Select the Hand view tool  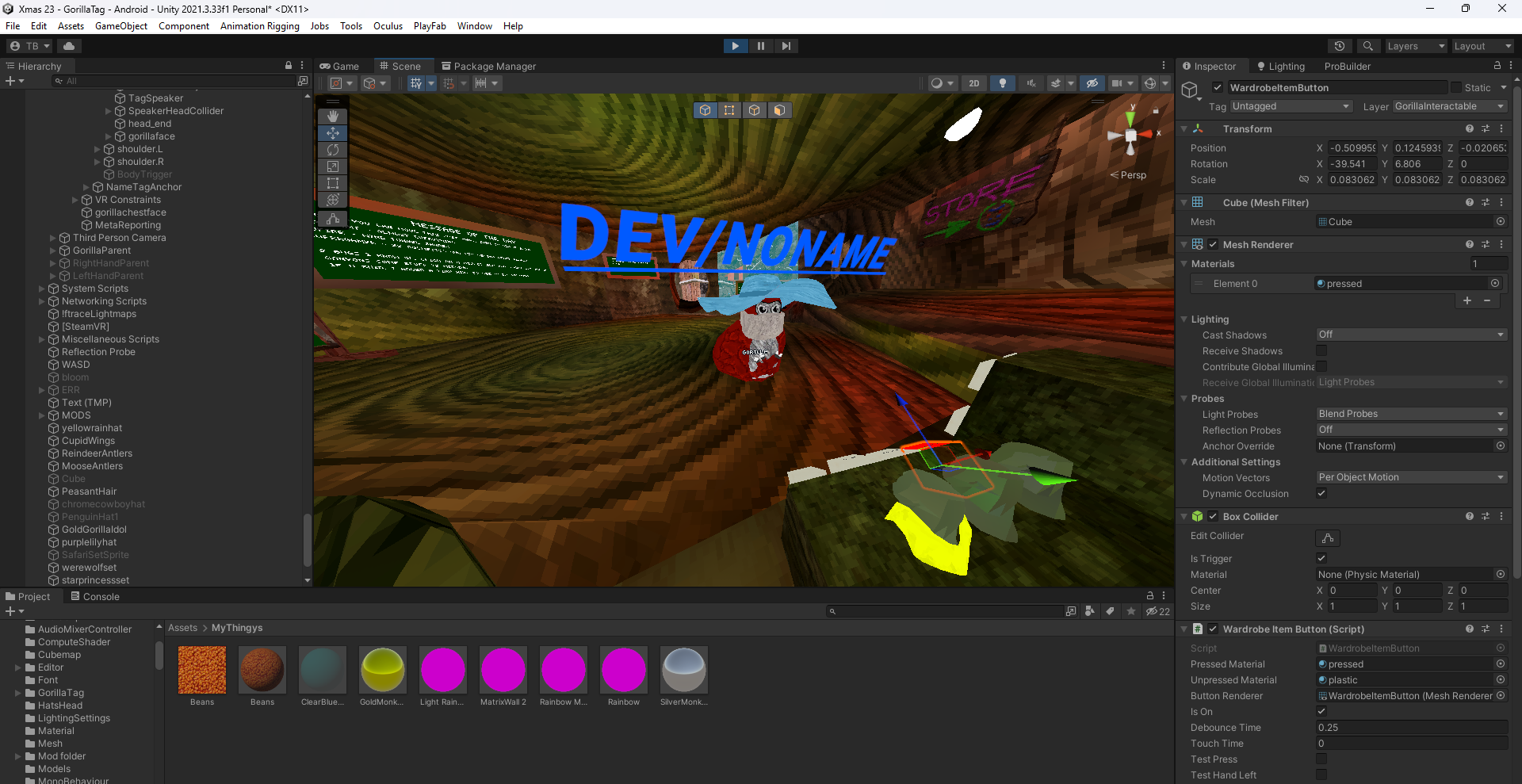(x=333, y=117)
